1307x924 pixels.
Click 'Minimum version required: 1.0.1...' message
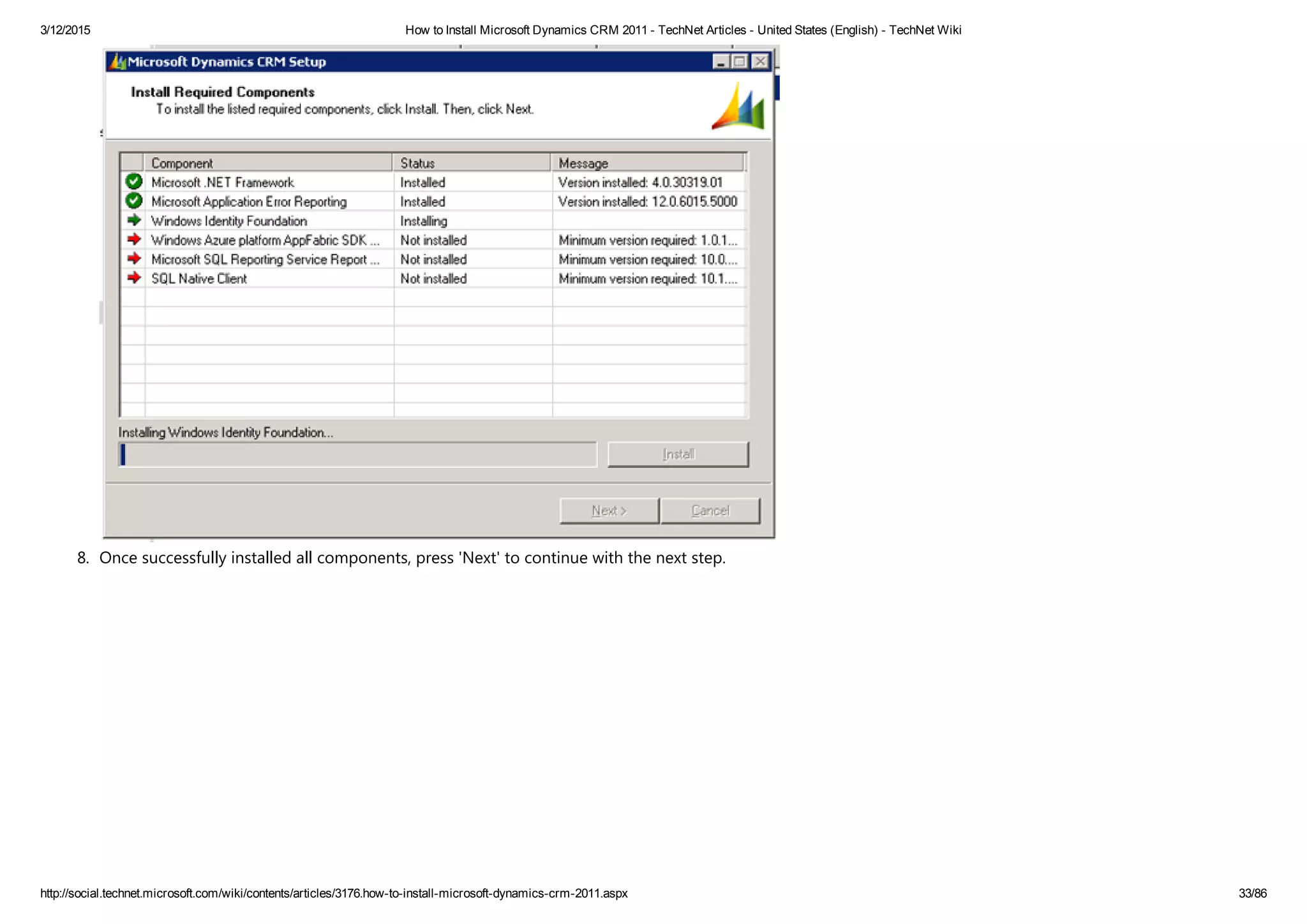click(x=648, y=240)
